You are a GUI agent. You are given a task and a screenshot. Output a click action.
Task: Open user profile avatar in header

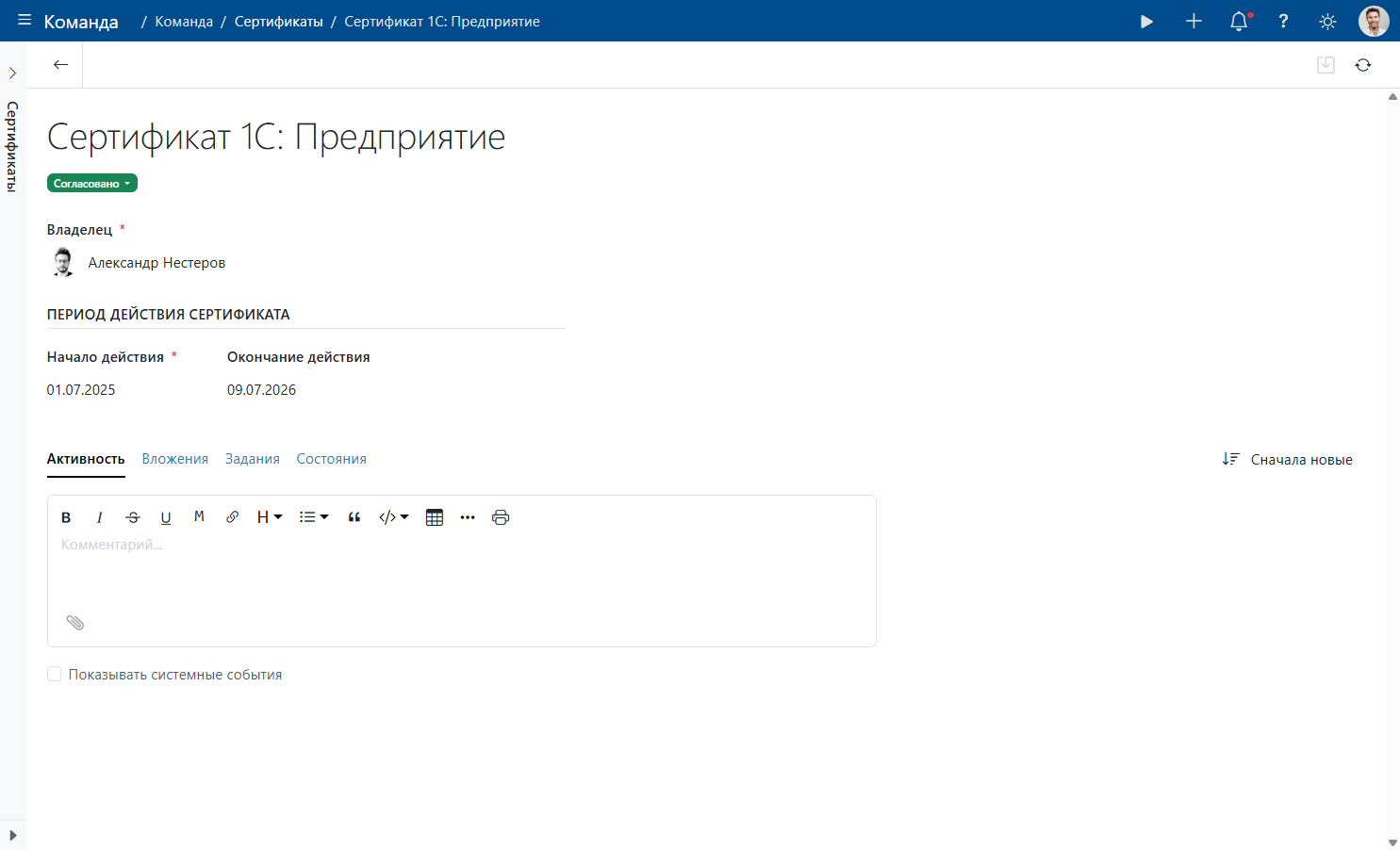coord(1374,21)
